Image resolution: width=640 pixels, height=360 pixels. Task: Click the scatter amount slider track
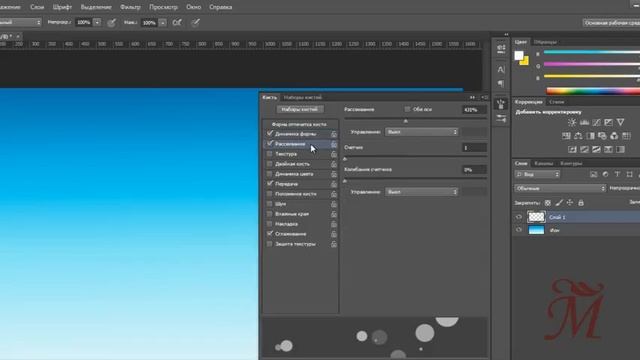[x=416, y=119]
